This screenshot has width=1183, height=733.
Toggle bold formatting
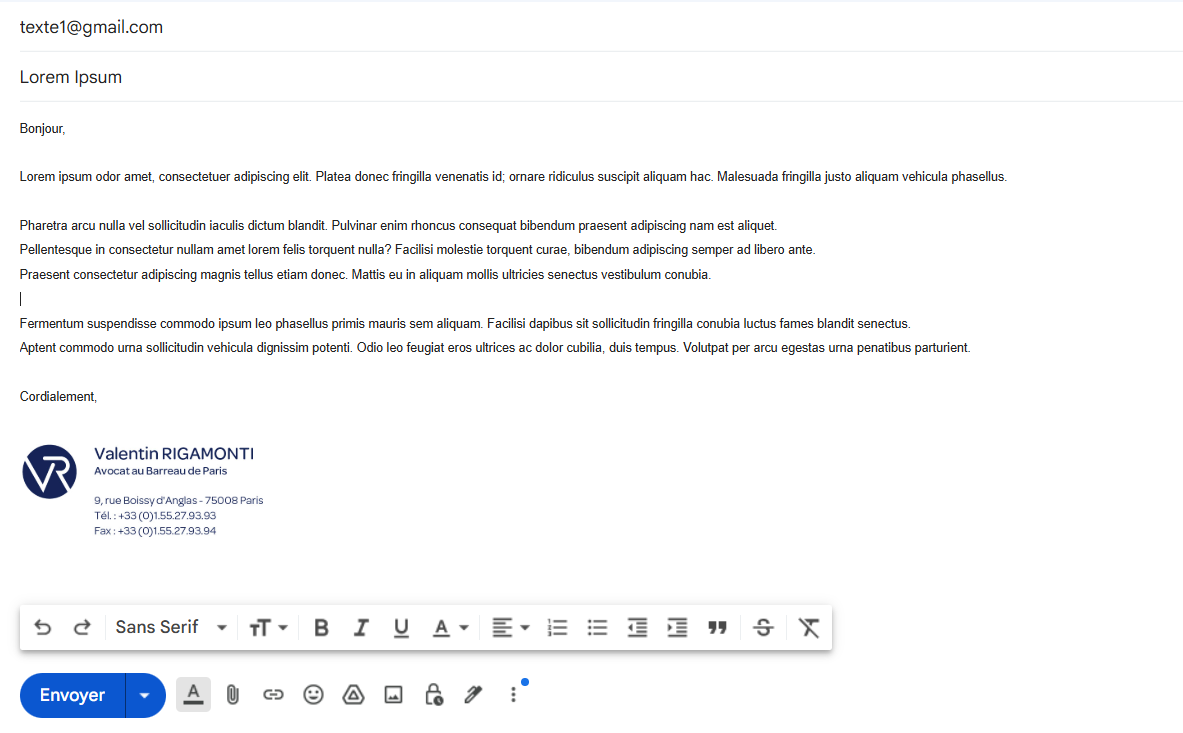pyautogui.click(x=321, y=627)
